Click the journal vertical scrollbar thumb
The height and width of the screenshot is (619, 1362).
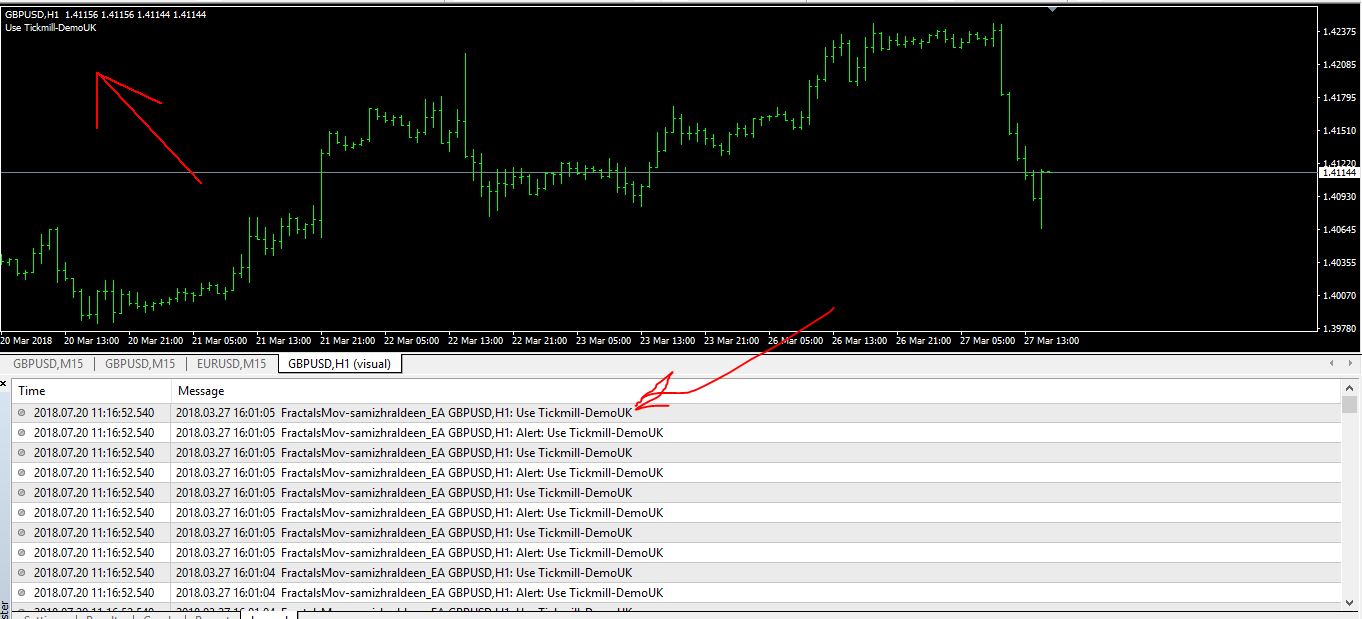pos(1349,404)
